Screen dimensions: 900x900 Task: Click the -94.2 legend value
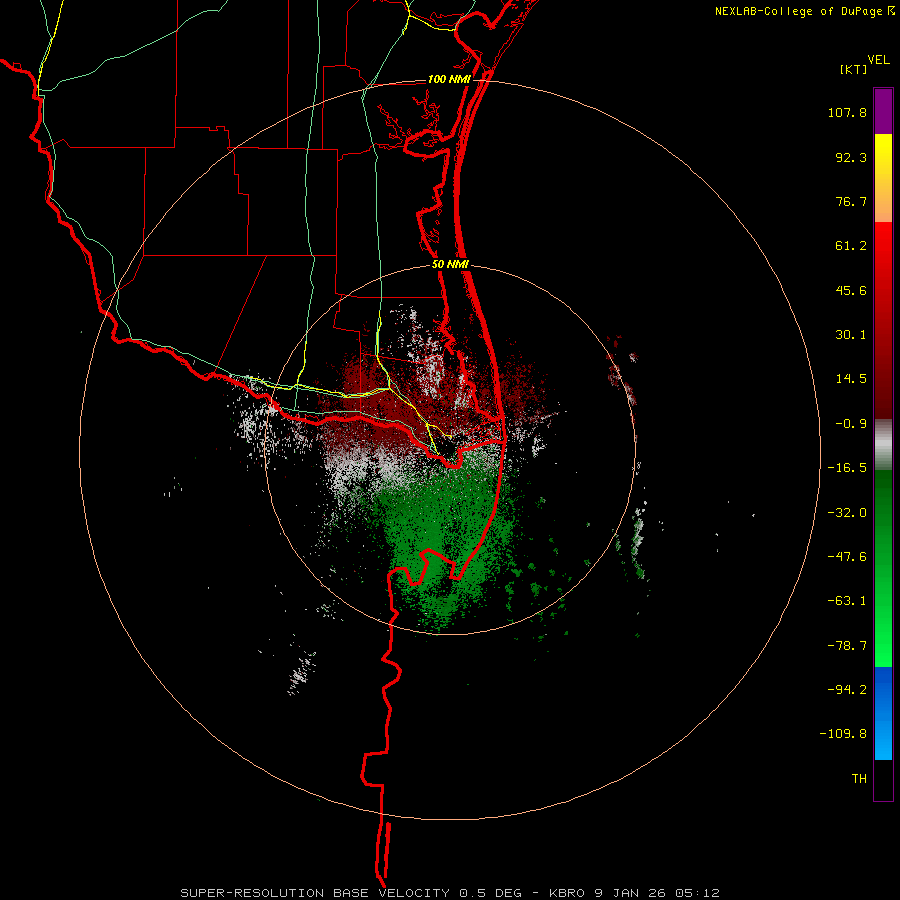(847, 690)
